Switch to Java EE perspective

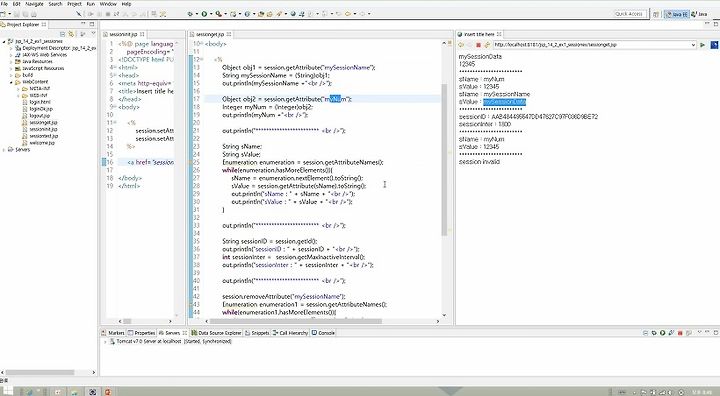click(x=677, y=14)
